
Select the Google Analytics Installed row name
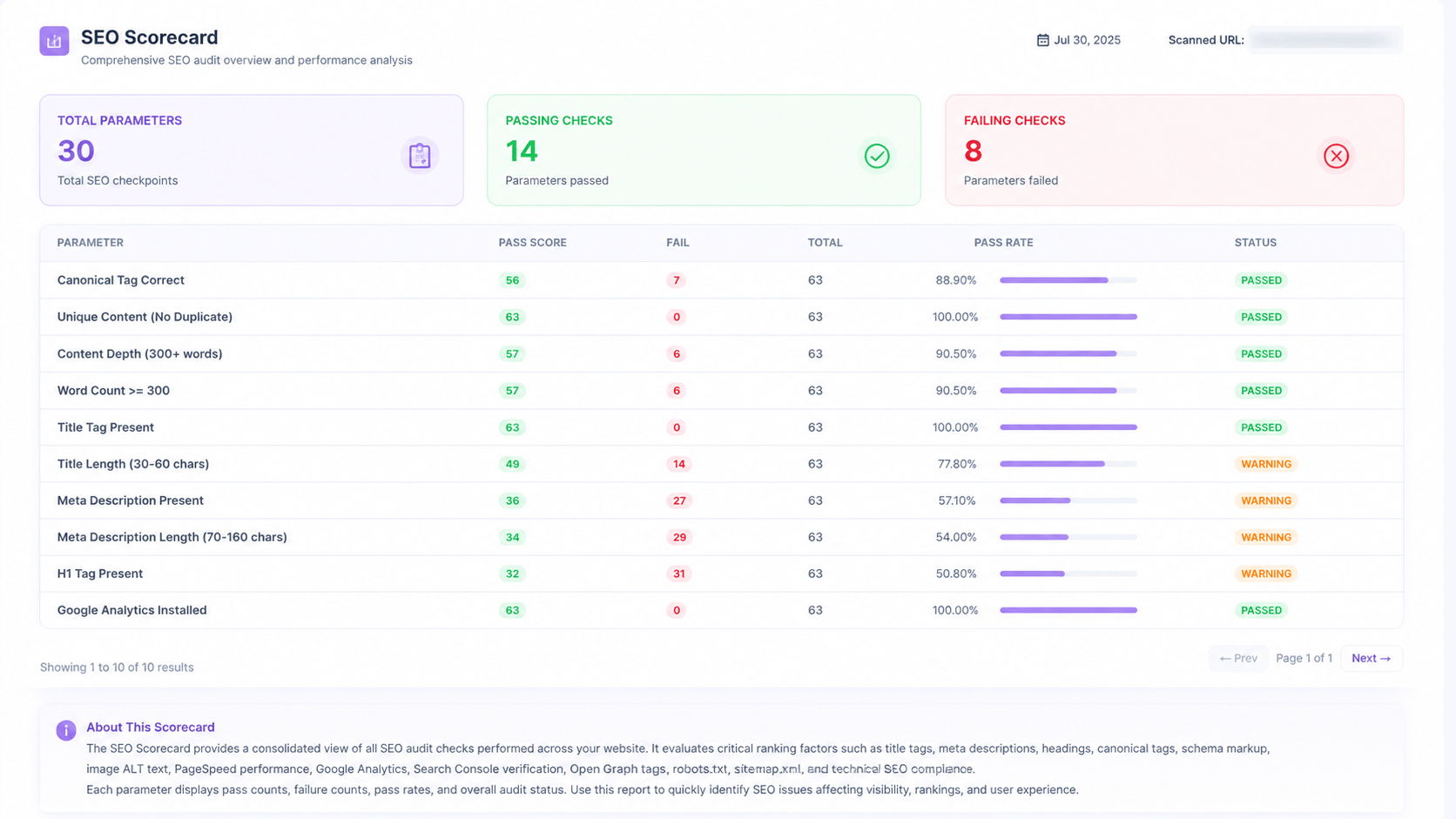pos(132,610)
